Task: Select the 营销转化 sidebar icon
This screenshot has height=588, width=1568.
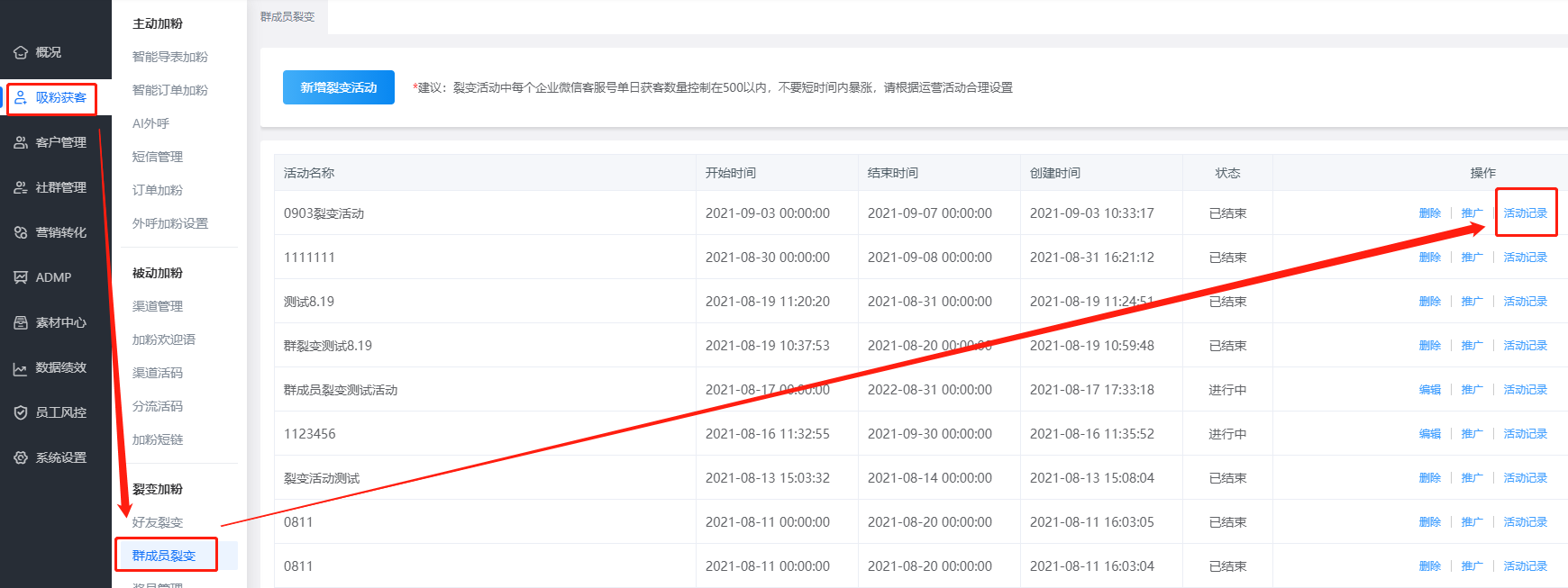Action: pos(21,232)
